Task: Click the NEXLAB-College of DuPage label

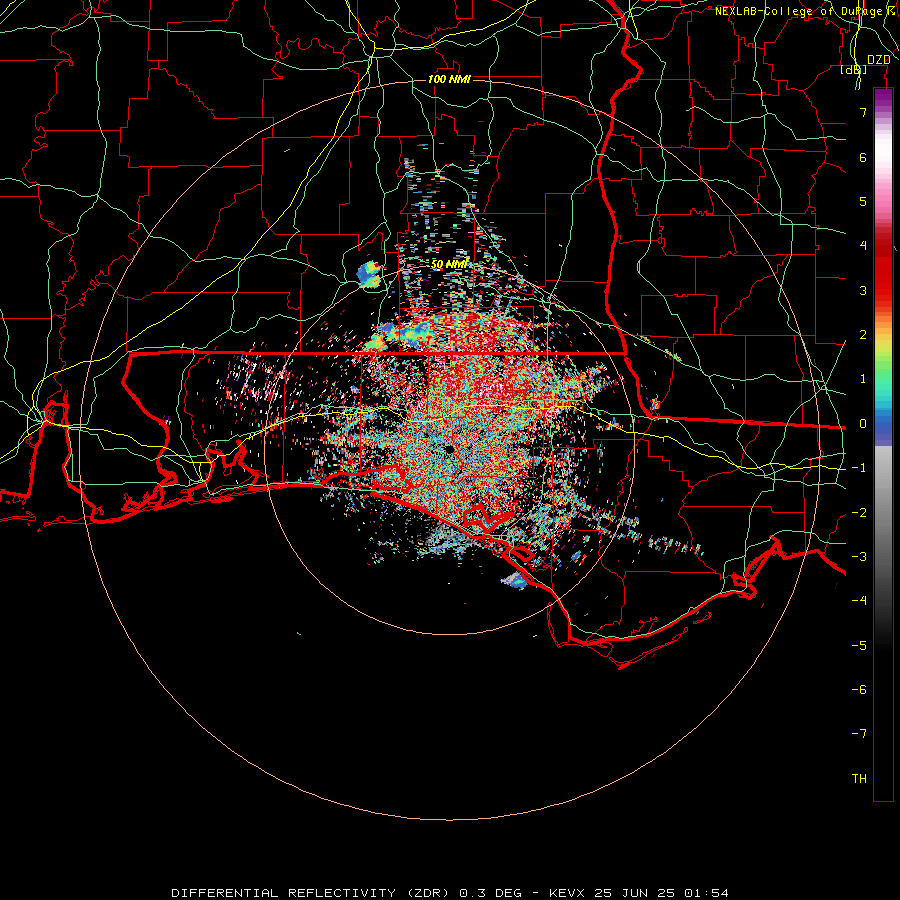Action: tap(804, 11)
